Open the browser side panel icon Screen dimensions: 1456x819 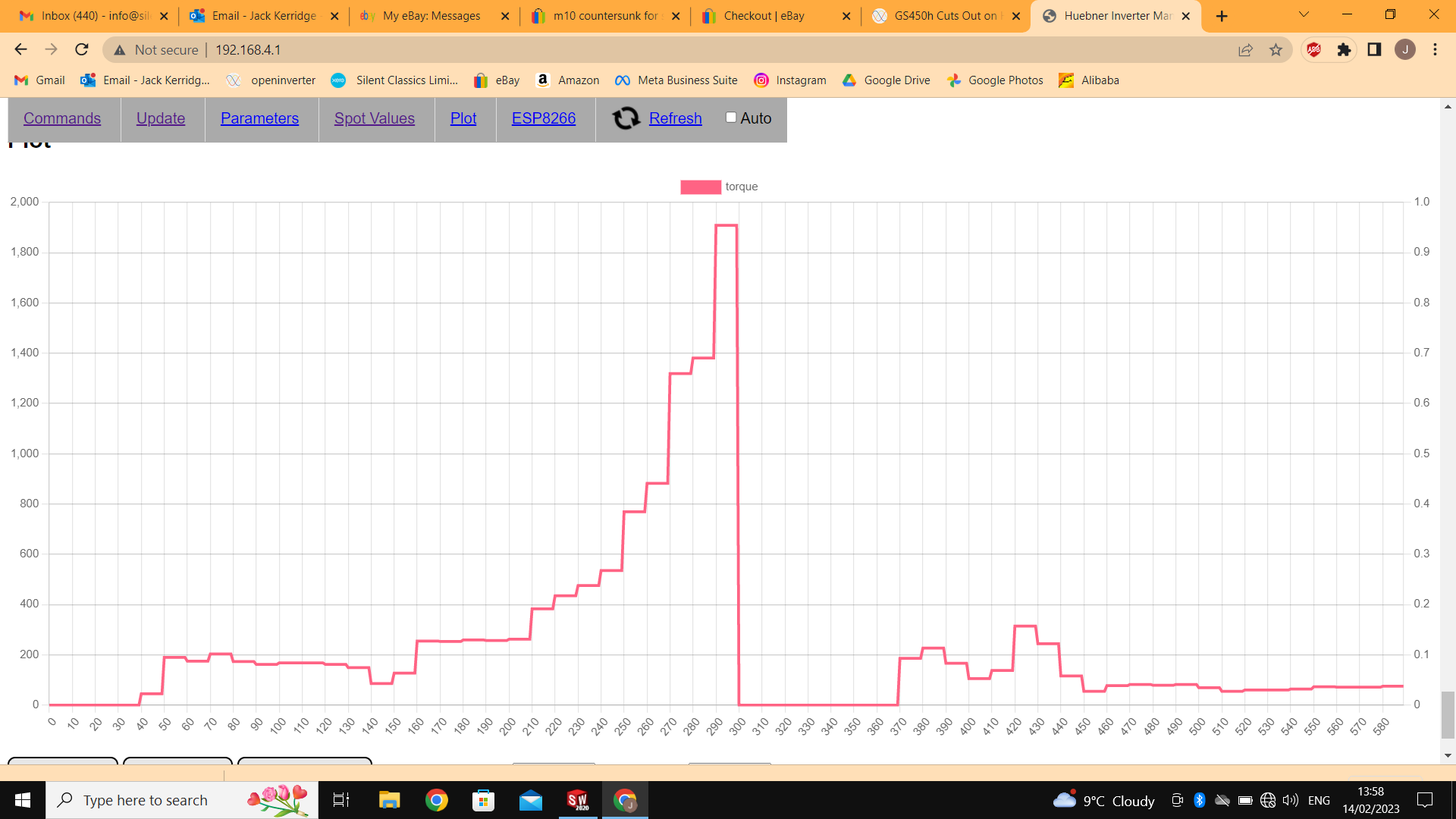(1374, 50)
